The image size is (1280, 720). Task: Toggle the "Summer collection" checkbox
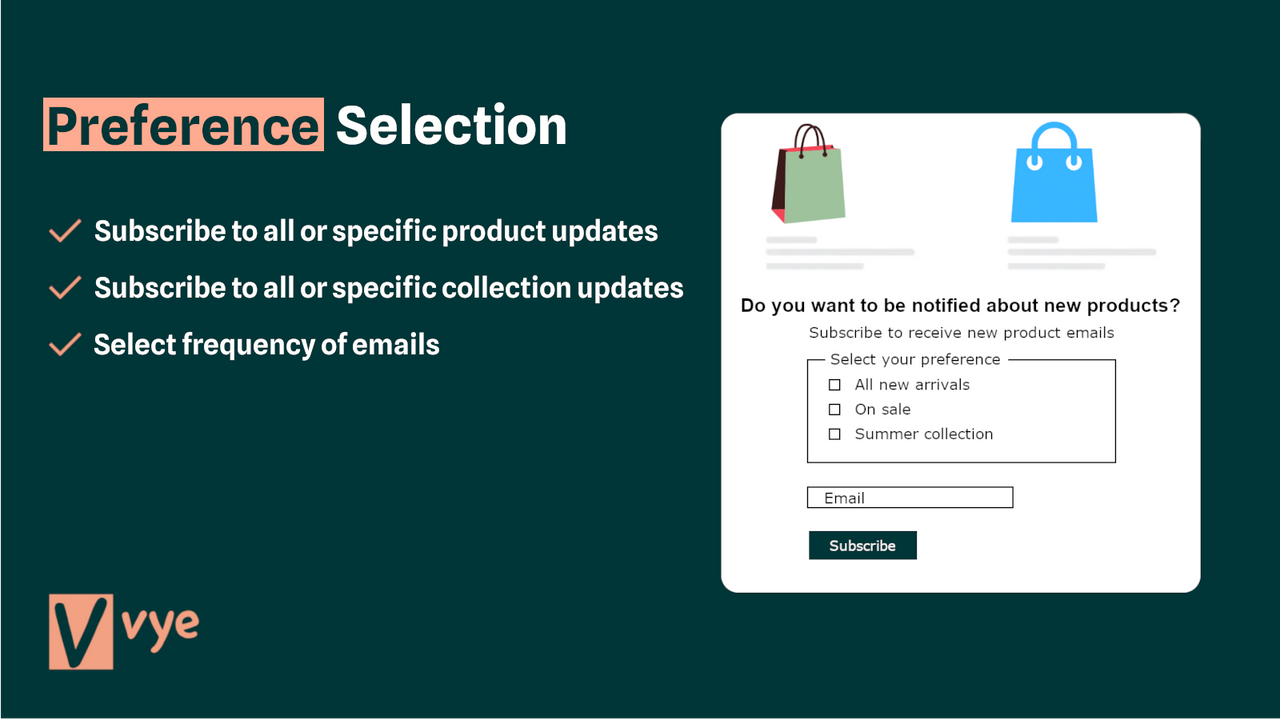coord(834,434)
